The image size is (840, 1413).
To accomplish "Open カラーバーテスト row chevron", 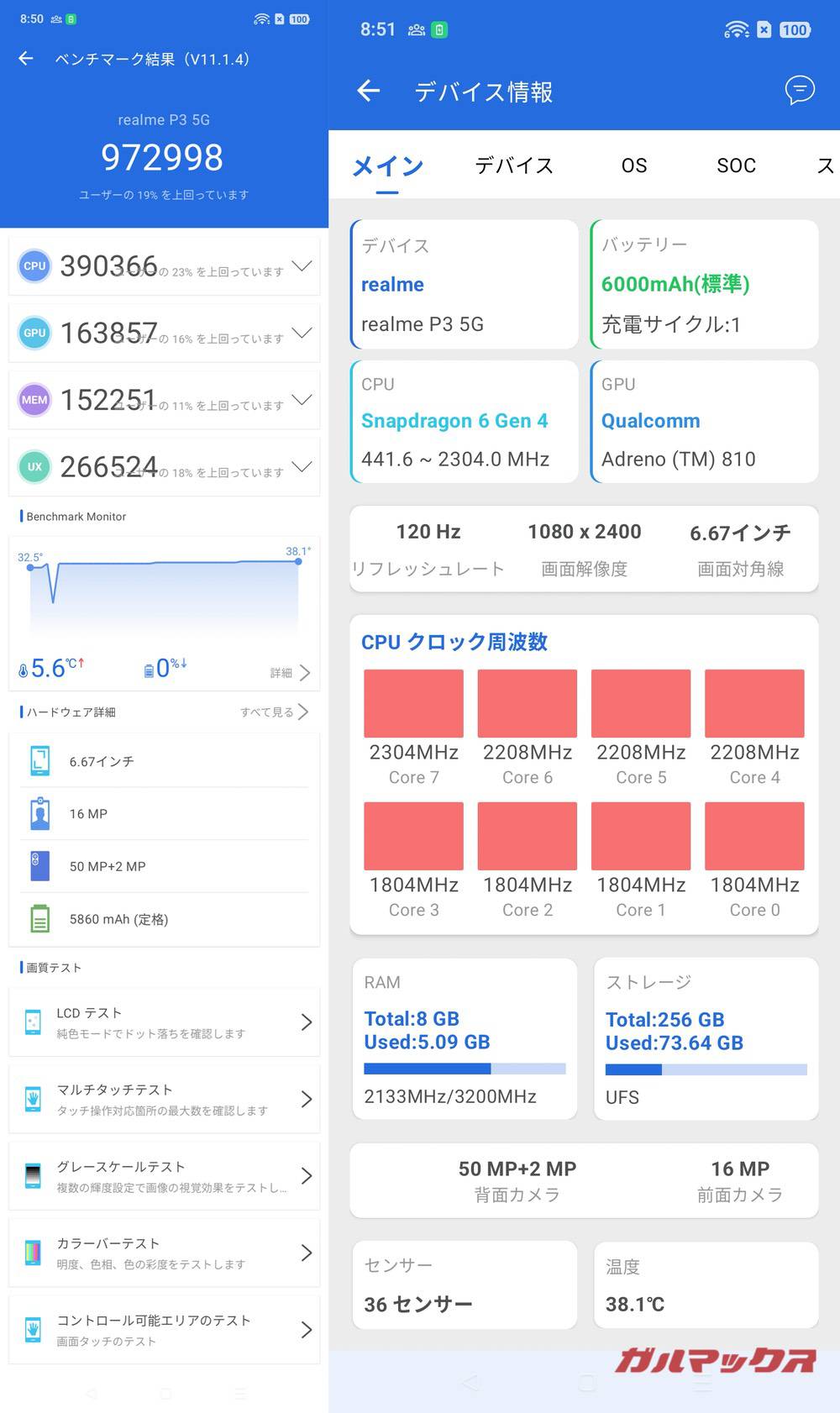I will (x=307, y=1253).
